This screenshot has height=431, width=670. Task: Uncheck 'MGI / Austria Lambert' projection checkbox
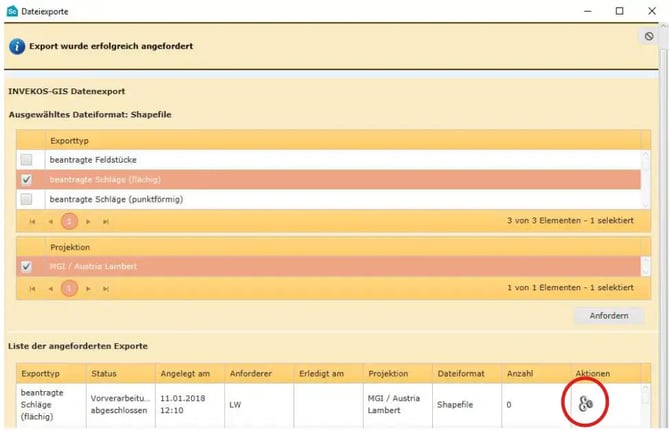pyautogui.click(x=26, y=267)
